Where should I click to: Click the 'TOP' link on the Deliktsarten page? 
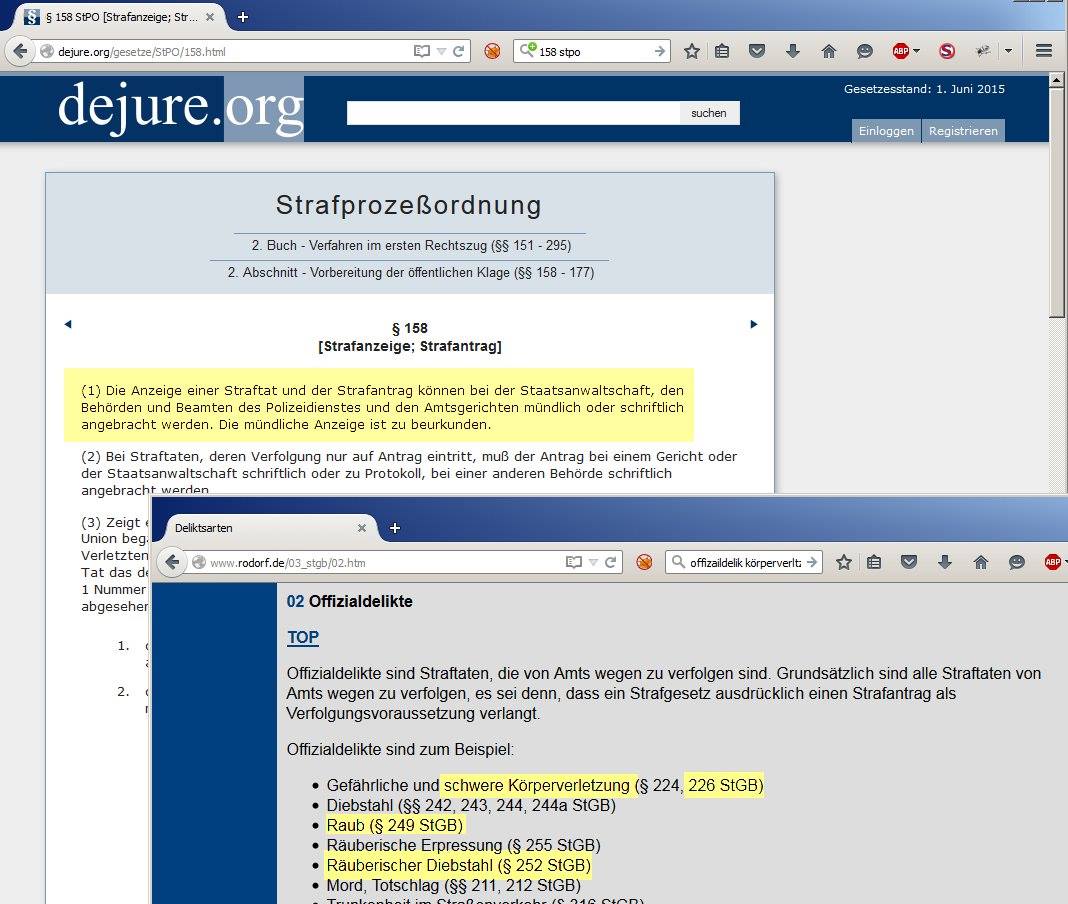[x=302, y=638]
